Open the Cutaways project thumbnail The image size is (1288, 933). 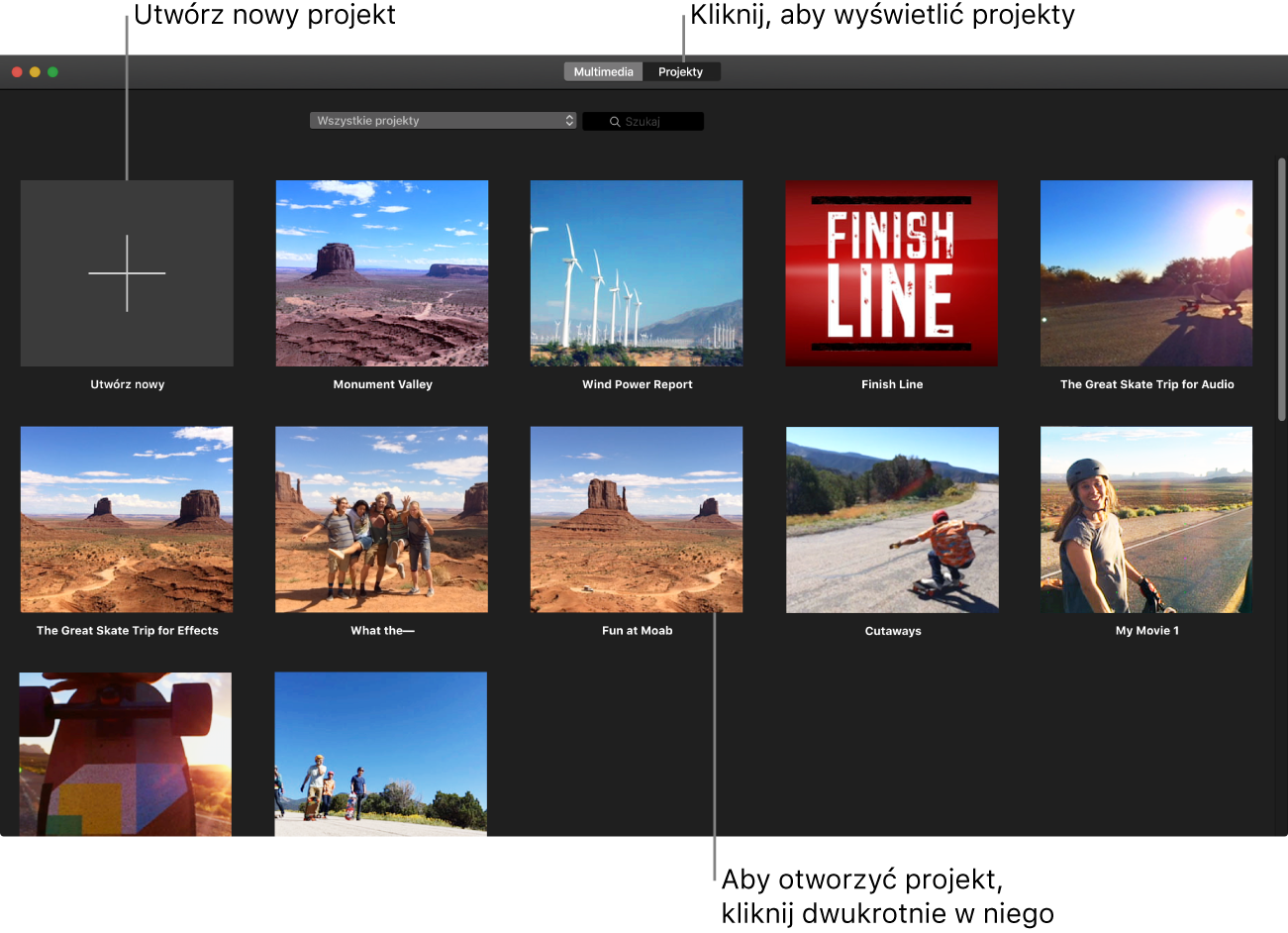(x=892, y=519)
